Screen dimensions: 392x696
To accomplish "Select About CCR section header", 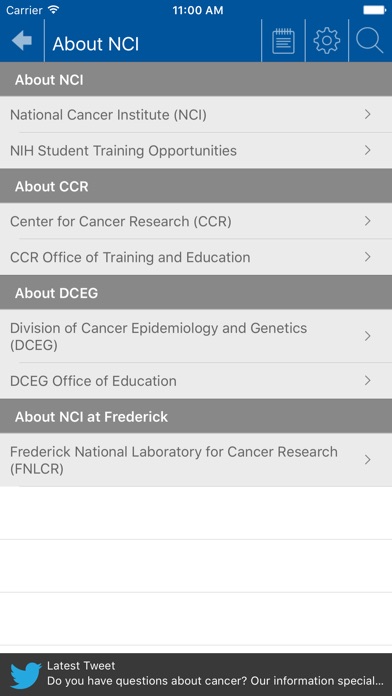I will point(196,186).
